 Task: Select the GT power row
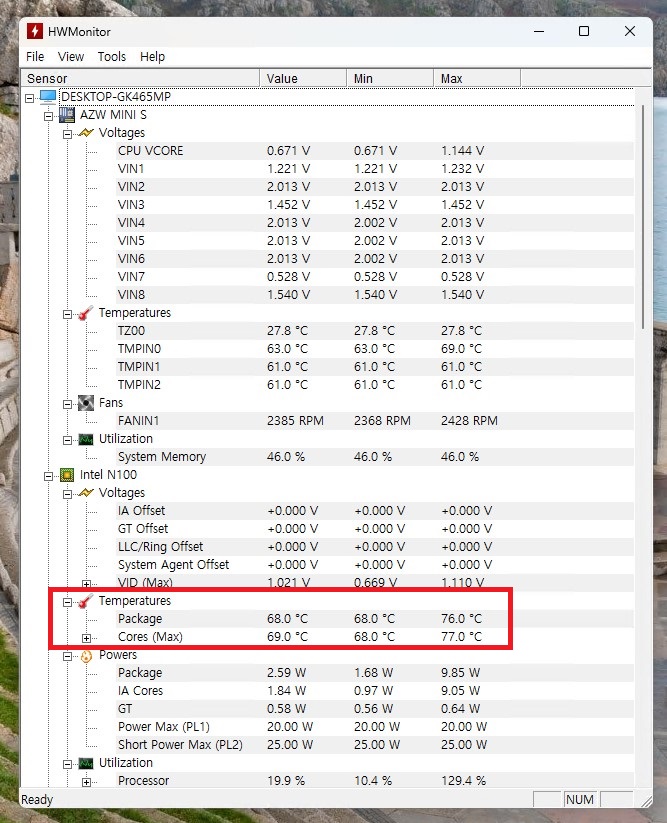pos(375,709)
